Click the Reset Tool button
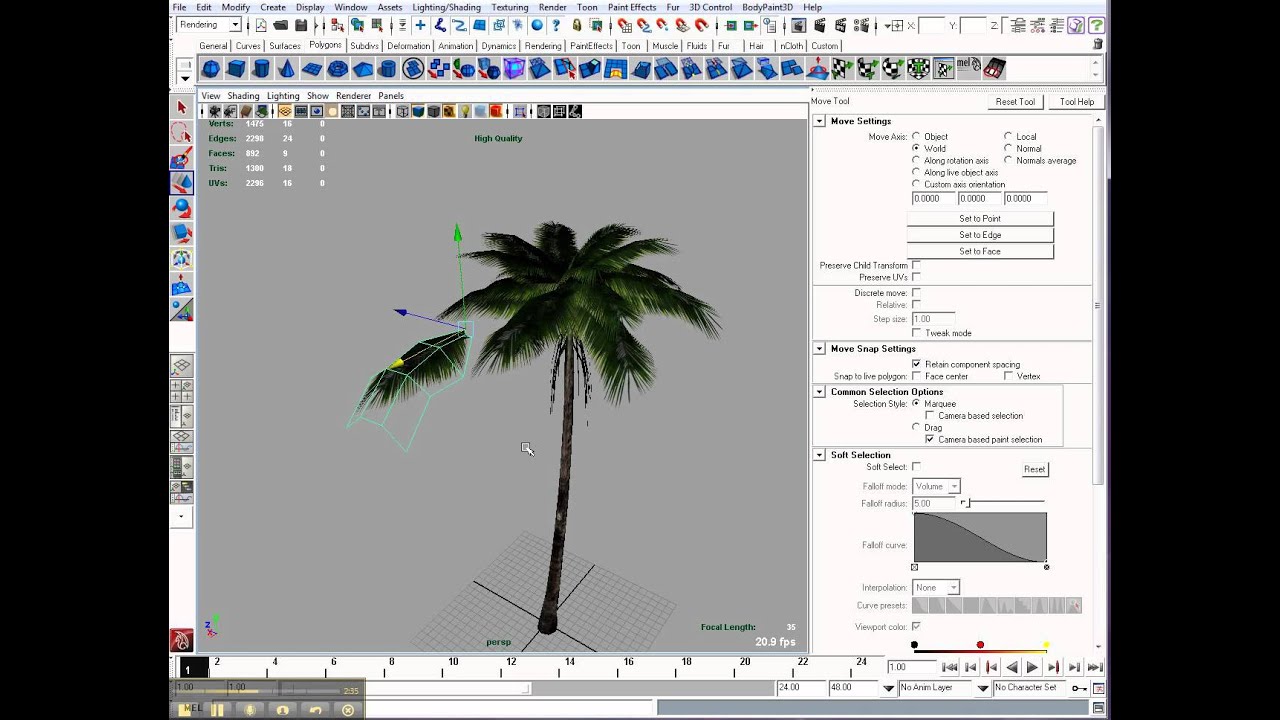 point(1015,102)
